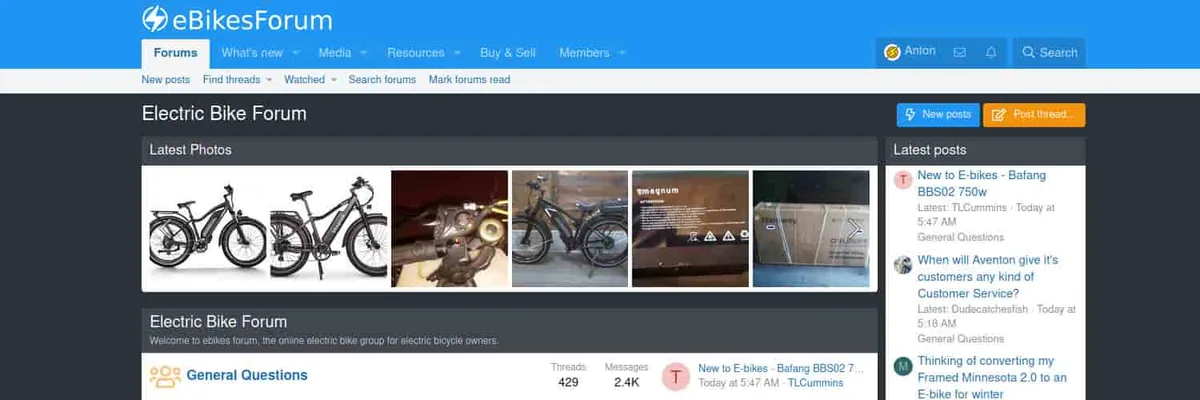Click the 'Messages 2.4K' count

[626, 375]
